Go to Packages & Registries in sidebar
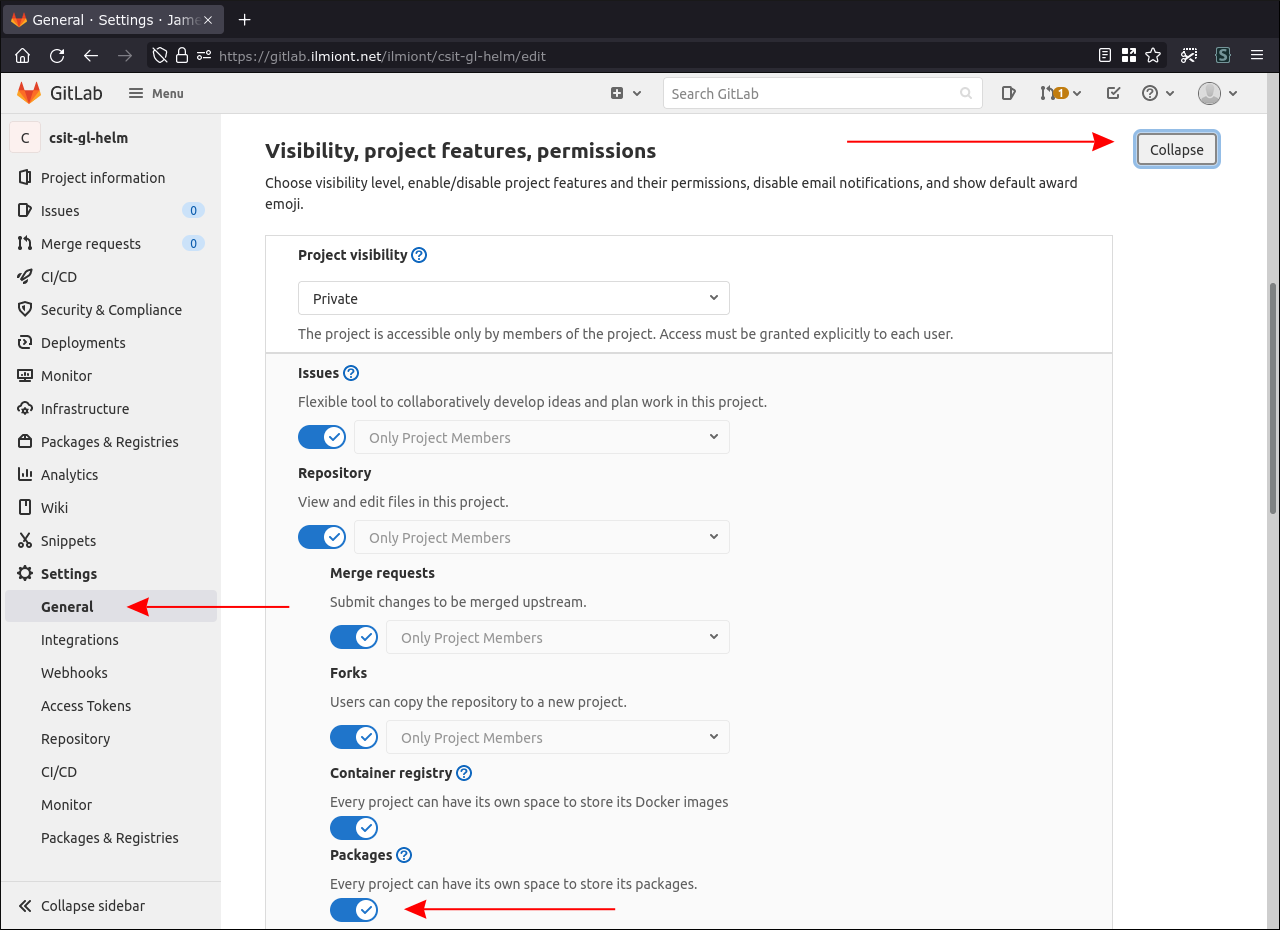The height and width of the screenshot is (930, 1280). tap(110, 441)
